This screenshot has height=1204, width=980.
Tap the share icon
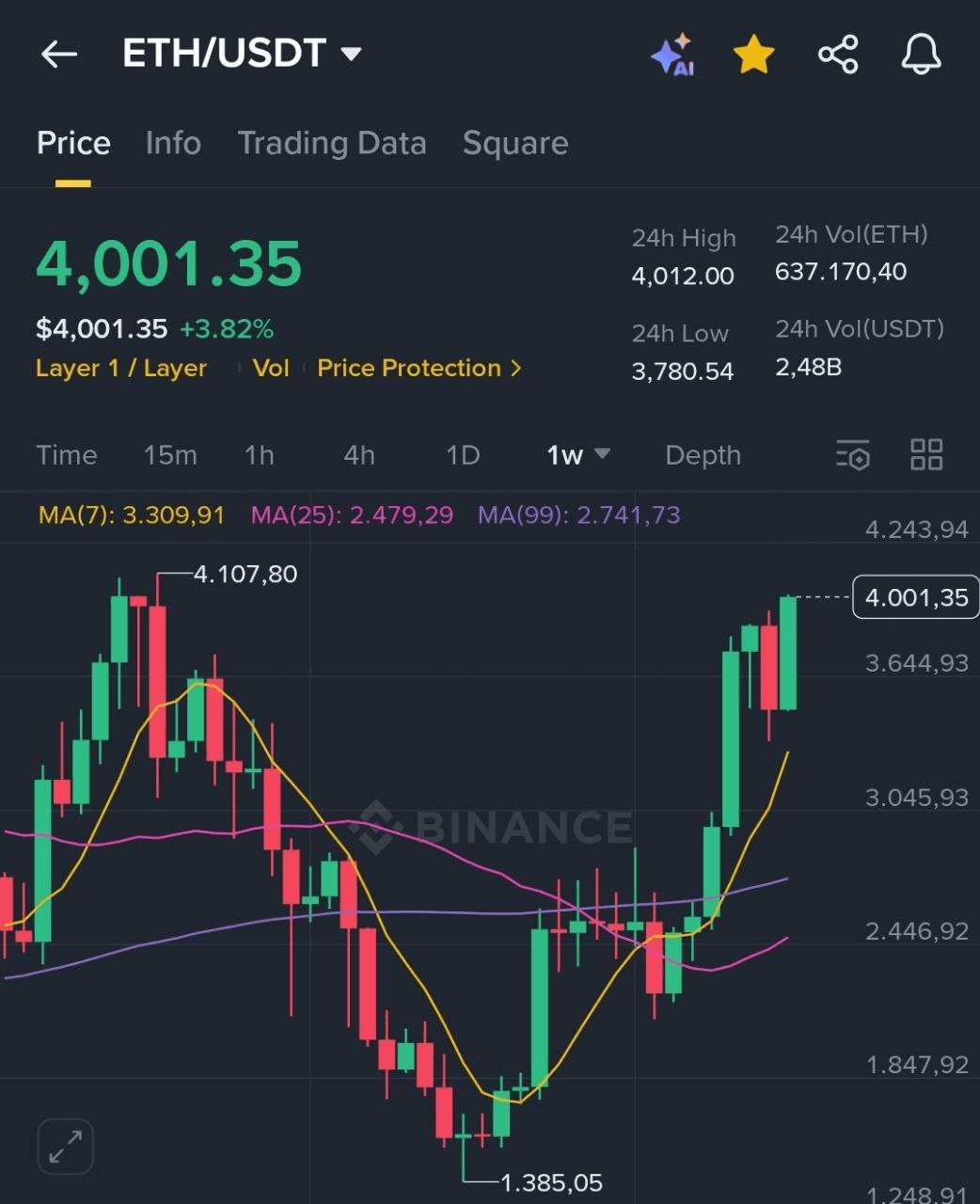click(838, 55)
